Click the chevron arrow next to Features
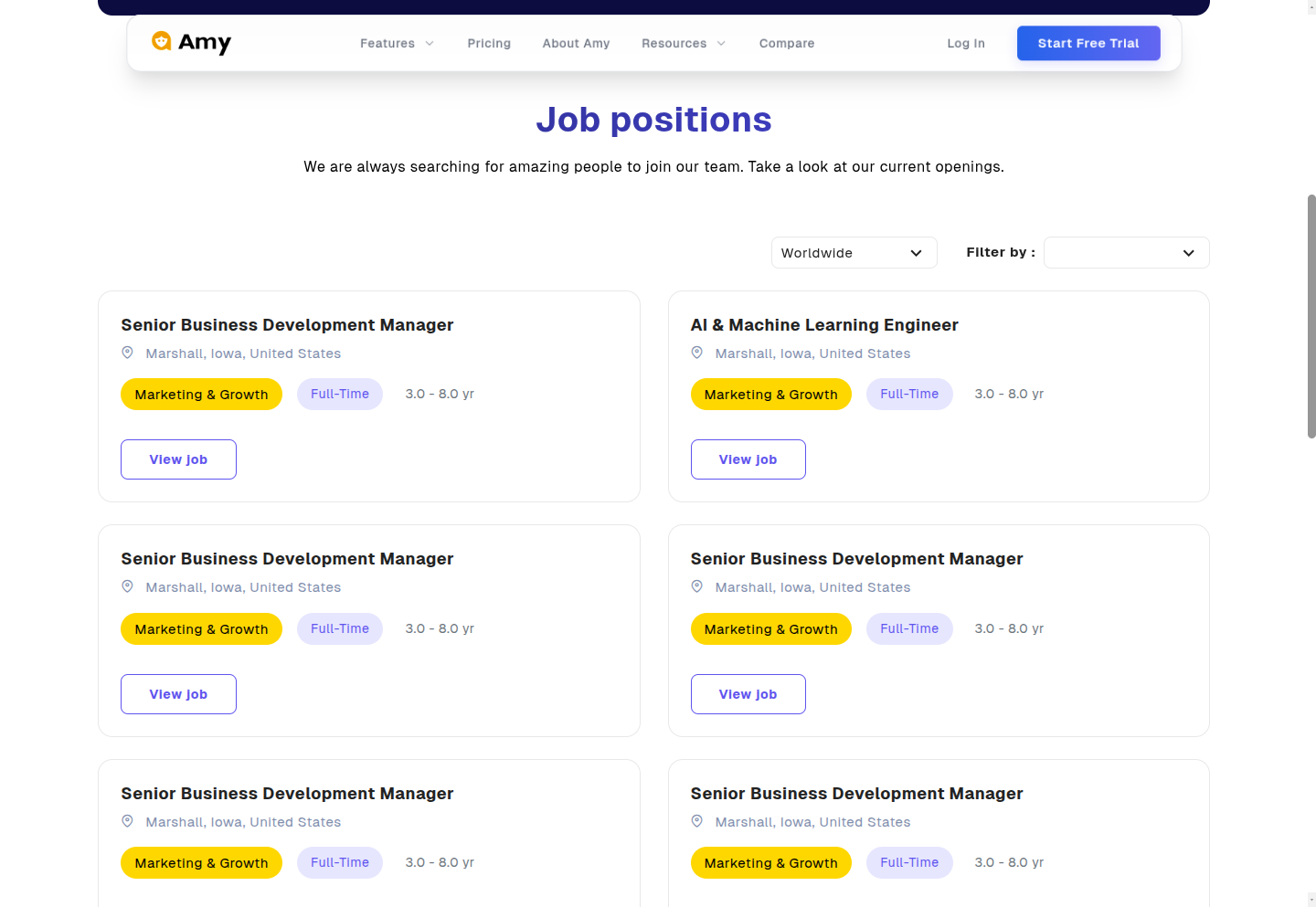 430,44
